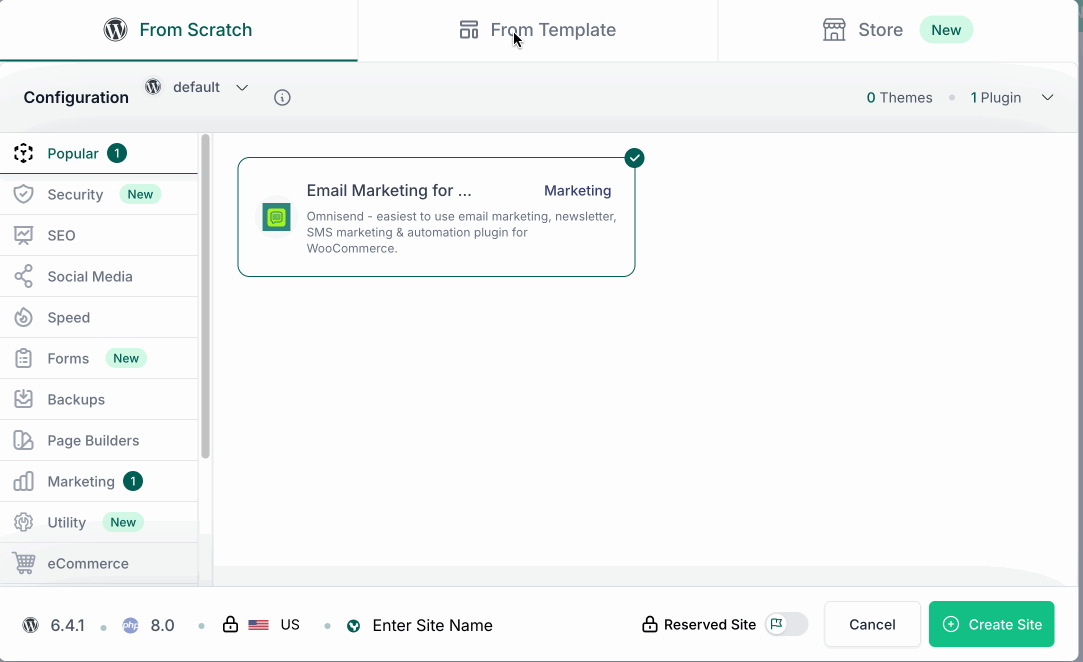This screenshot has width=1083, height=662.
Task: Toggle the Reserved Site switch
Action: click(x=786, y=625)
